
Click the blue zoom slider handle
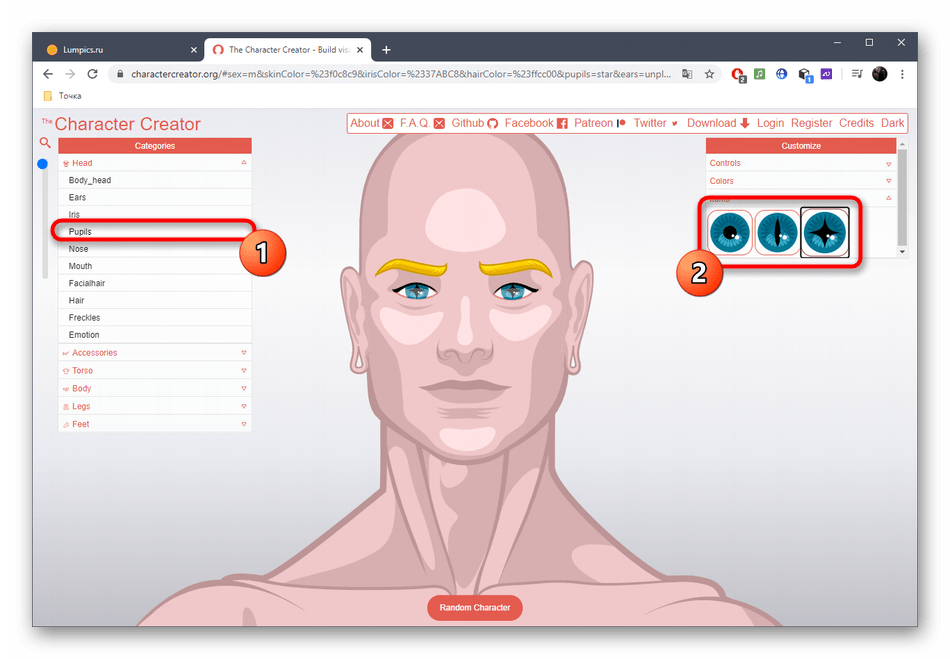[43, 164]
